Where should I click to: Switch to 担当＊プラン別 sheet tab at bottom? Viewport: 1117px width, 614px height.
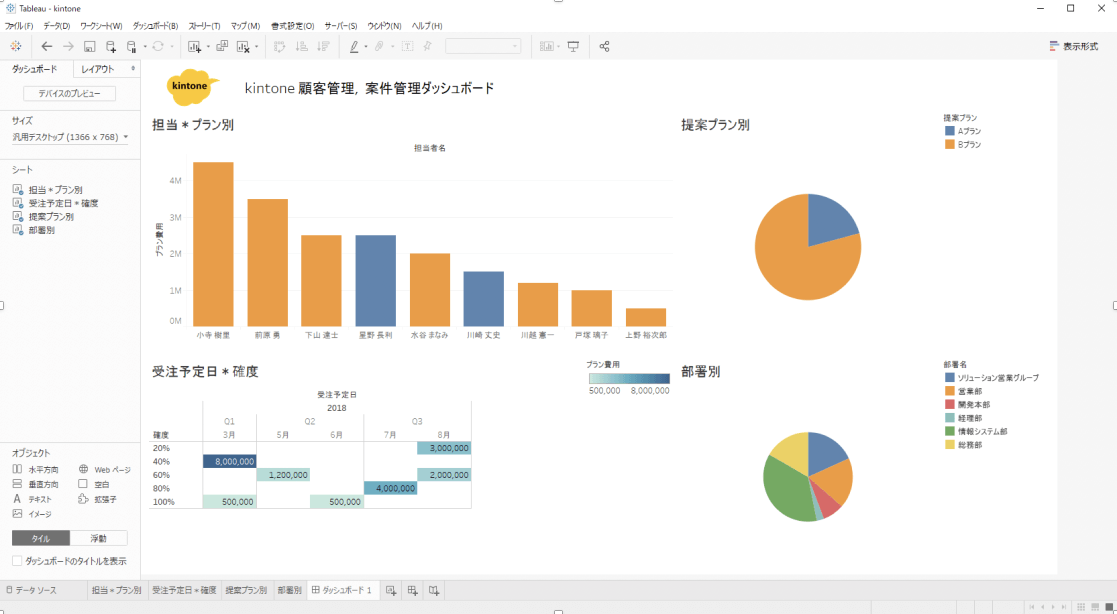click(x=116, y=590)
